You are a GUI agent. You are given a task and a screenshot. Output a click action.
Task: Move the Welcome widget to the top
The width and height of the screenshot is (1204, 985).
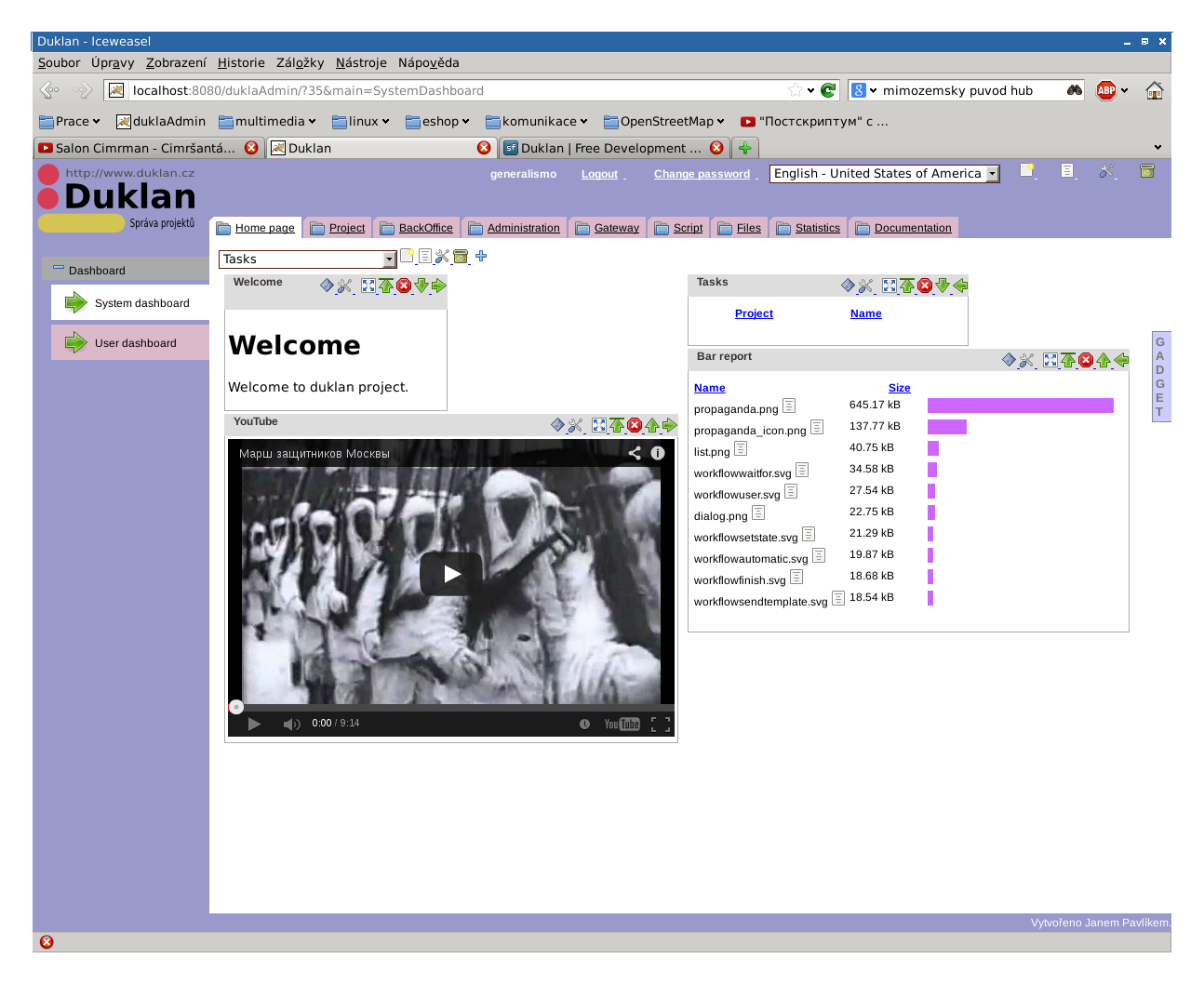click(x=386, y=286)
